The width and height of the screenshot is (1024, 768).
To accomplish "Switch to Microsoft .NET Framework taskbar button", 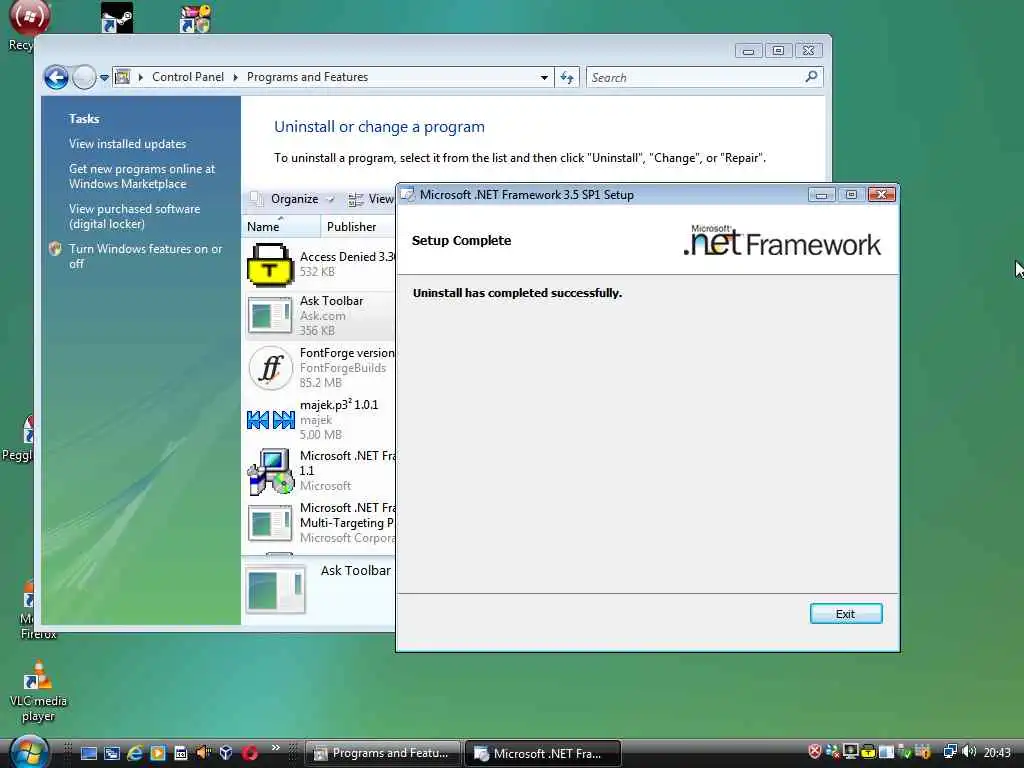I will 543,753.
